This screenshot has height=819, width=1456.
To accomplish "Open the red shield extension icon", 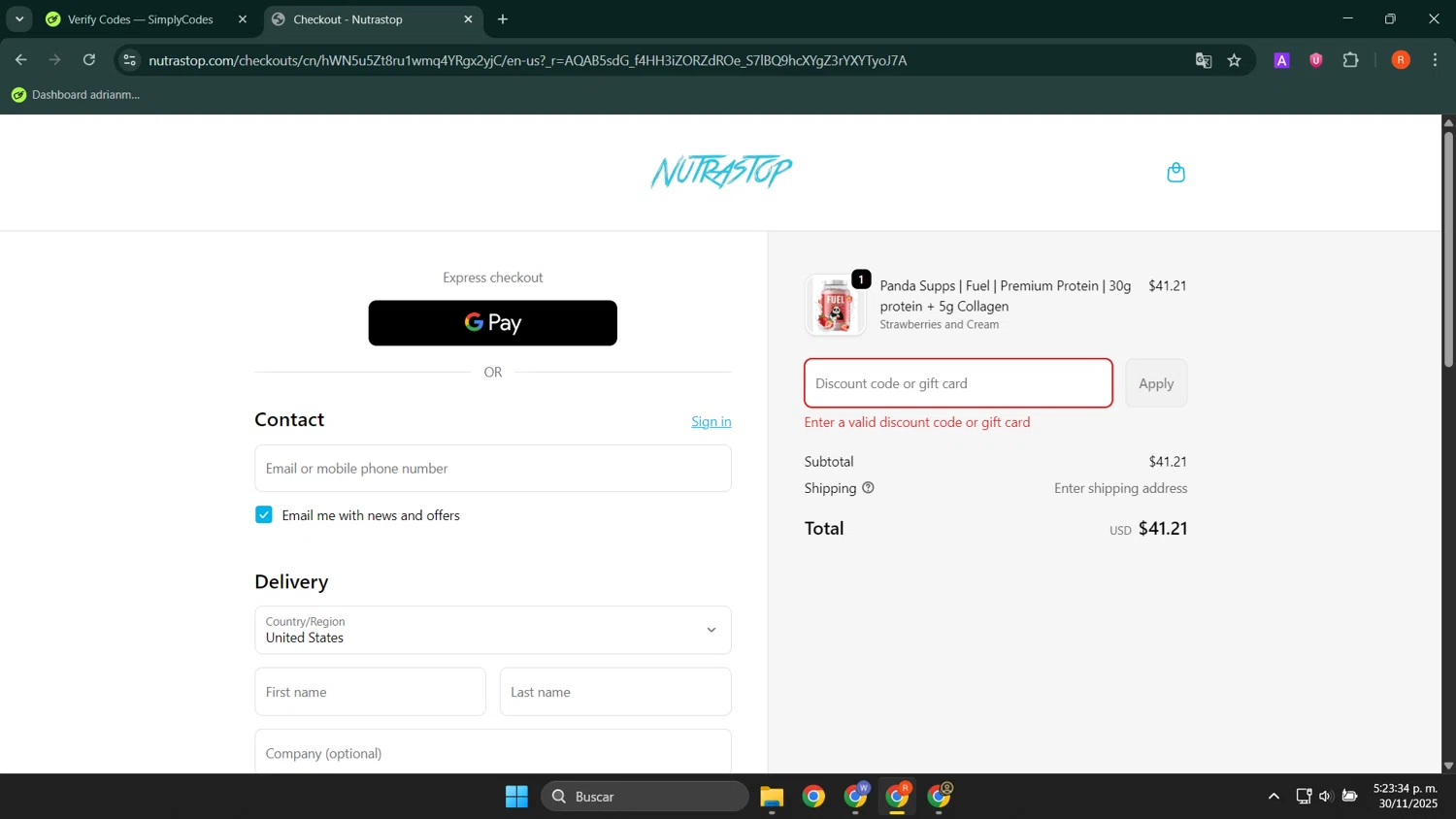I will pos(1316,60).
